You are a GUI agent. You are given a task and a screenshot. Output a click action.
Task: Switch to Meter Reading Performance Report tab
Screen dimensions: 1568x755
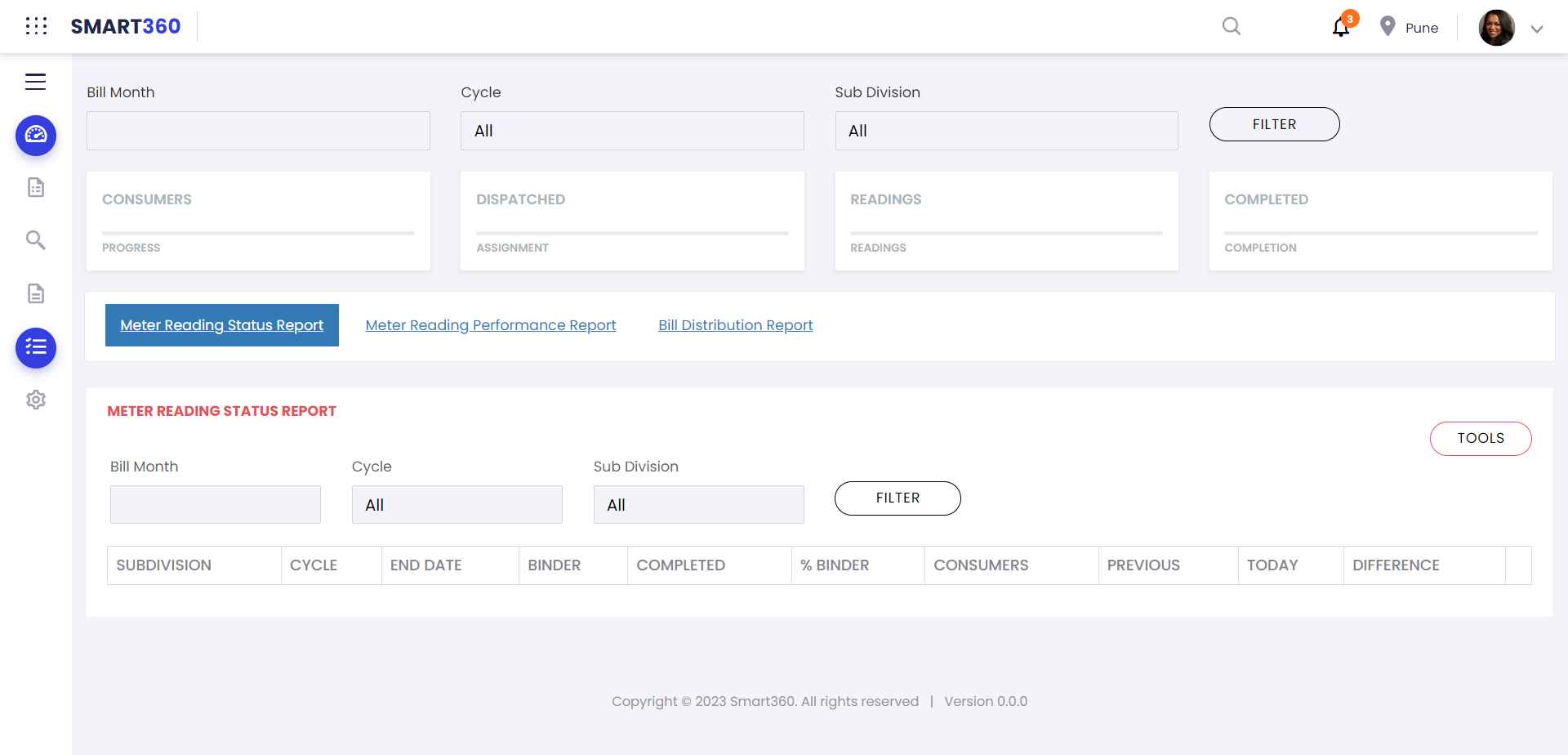pos(491,325)
